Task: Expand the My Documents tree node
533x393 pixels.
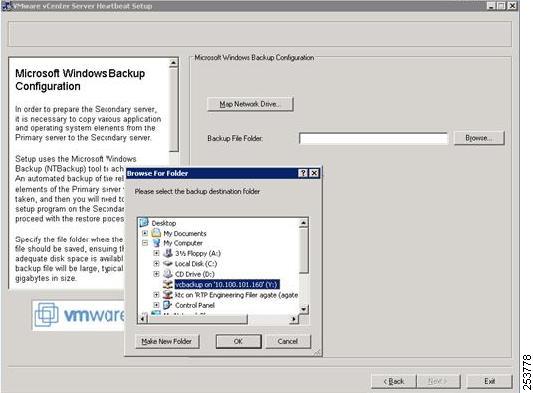Action: click(145, 233)
